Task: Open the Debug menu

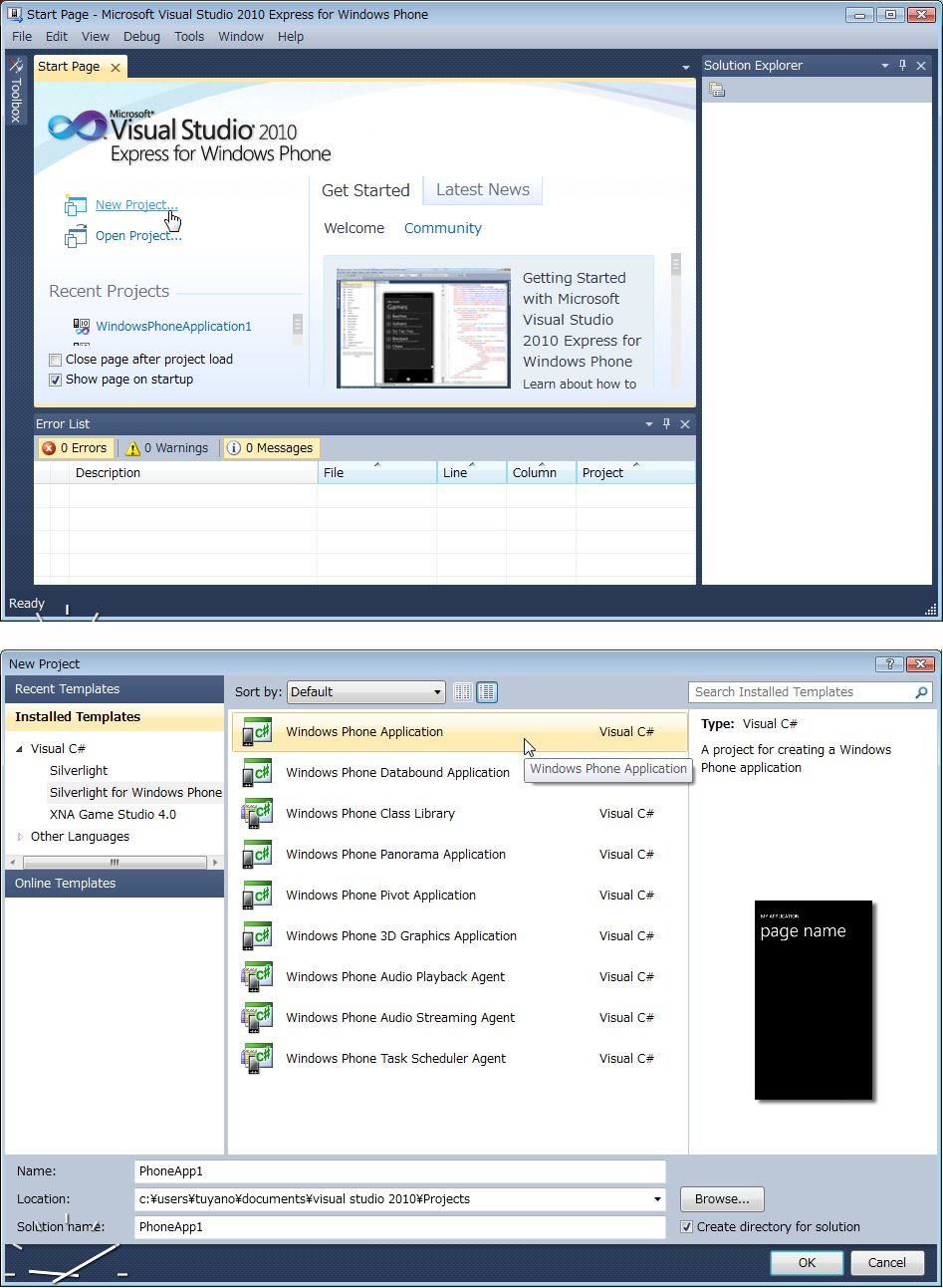Action: [x=141, y=37]
